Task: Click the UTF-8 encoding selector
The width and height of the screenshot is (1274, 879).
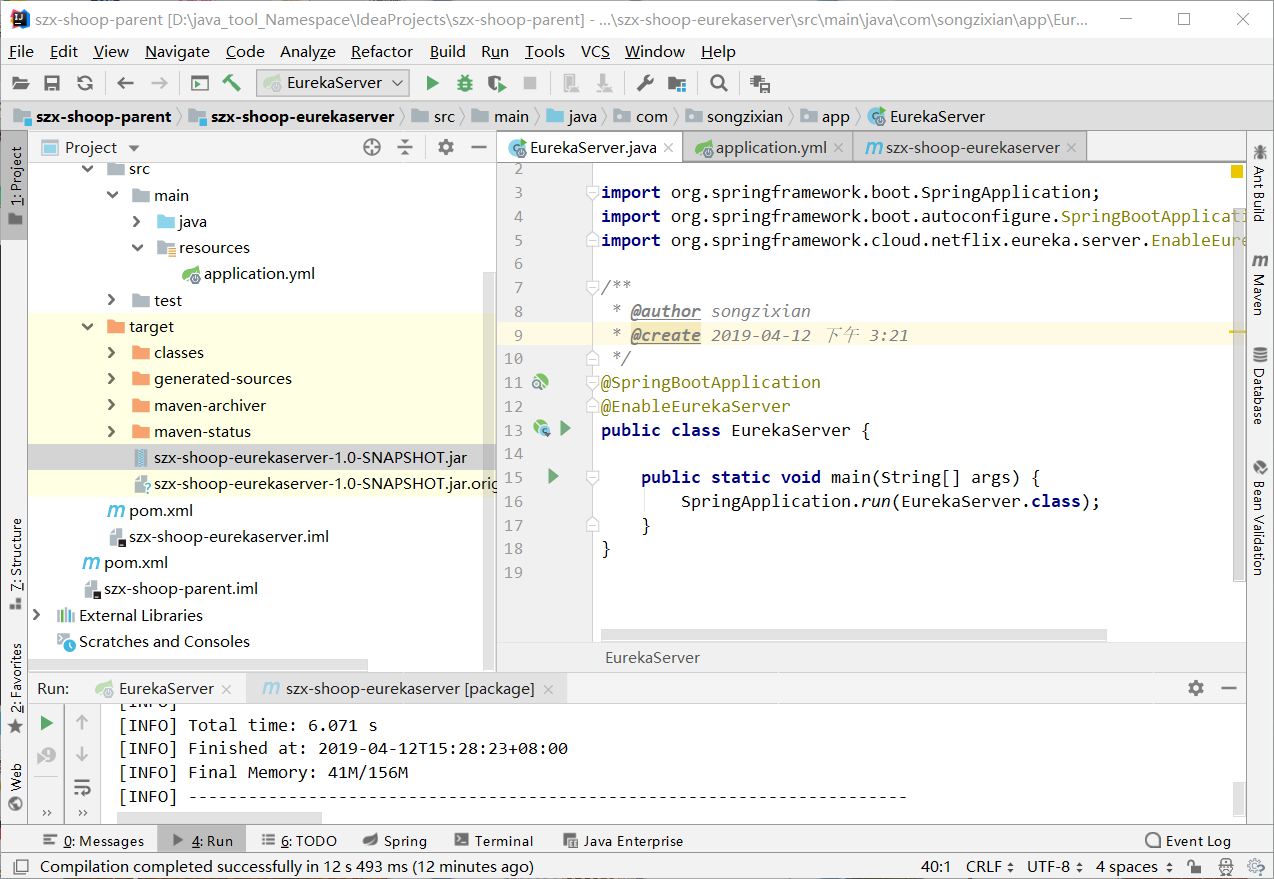Action: pos(1054,867)
